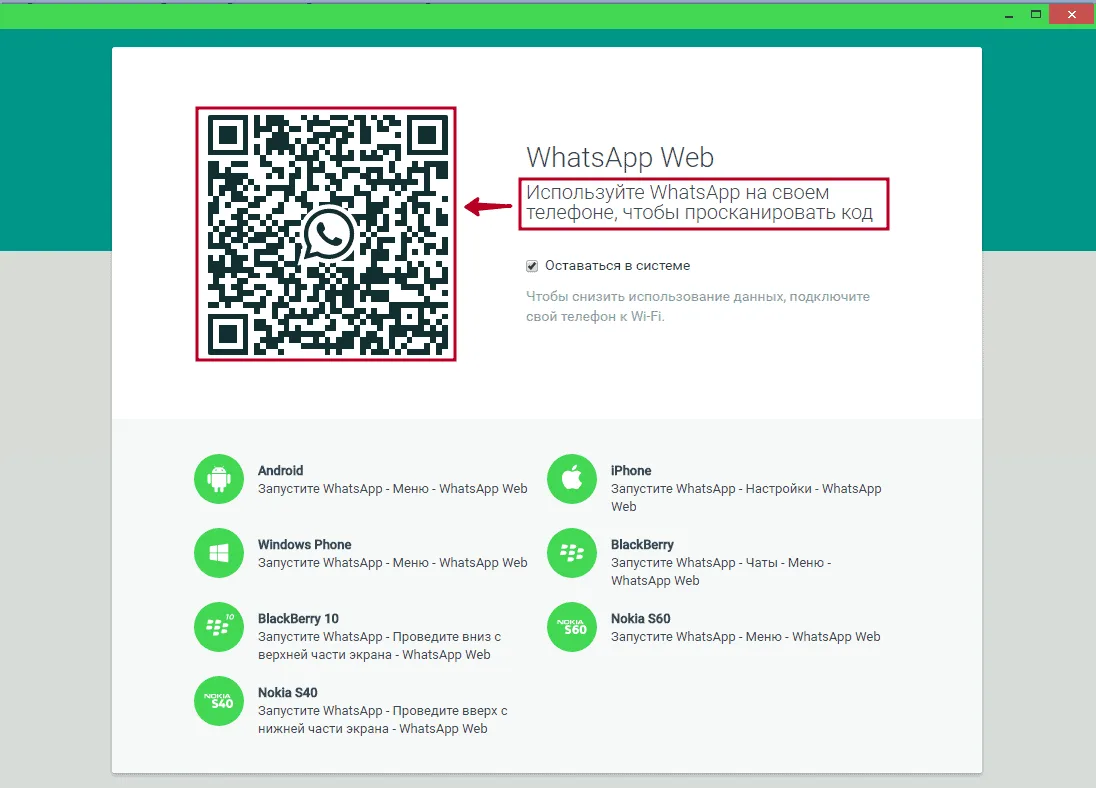Click the Windows Phone logo icon
1096x788 pixels.
coord(219,553)
